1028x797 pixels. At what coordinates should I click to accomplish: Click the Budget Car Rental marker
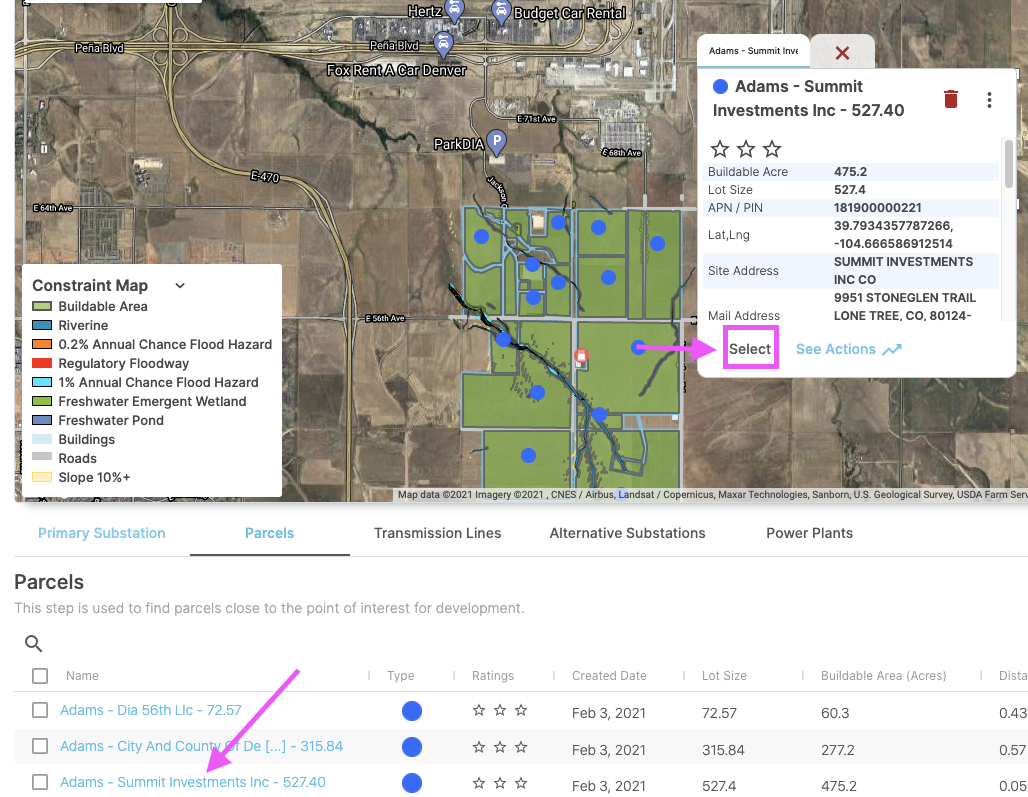[x=501, y=11]
